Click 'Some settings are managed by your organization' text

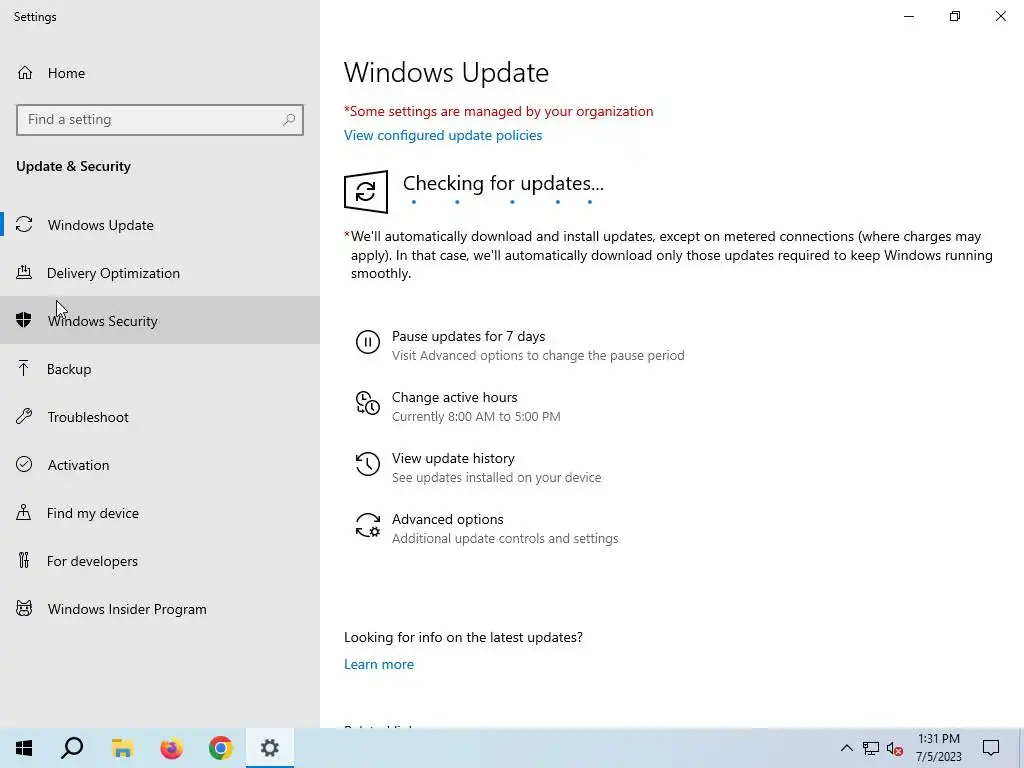pos(498,111)
